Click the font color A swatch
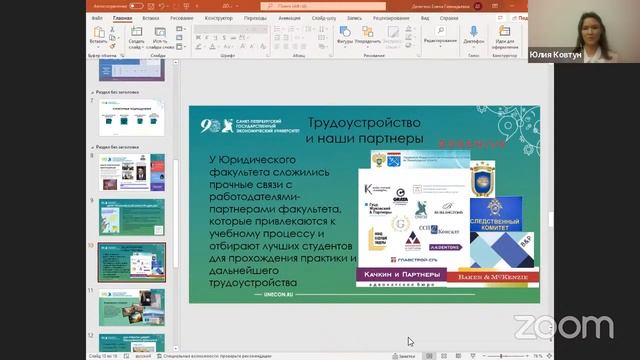Screen dimensions: 640x360 tap(213, 47)
